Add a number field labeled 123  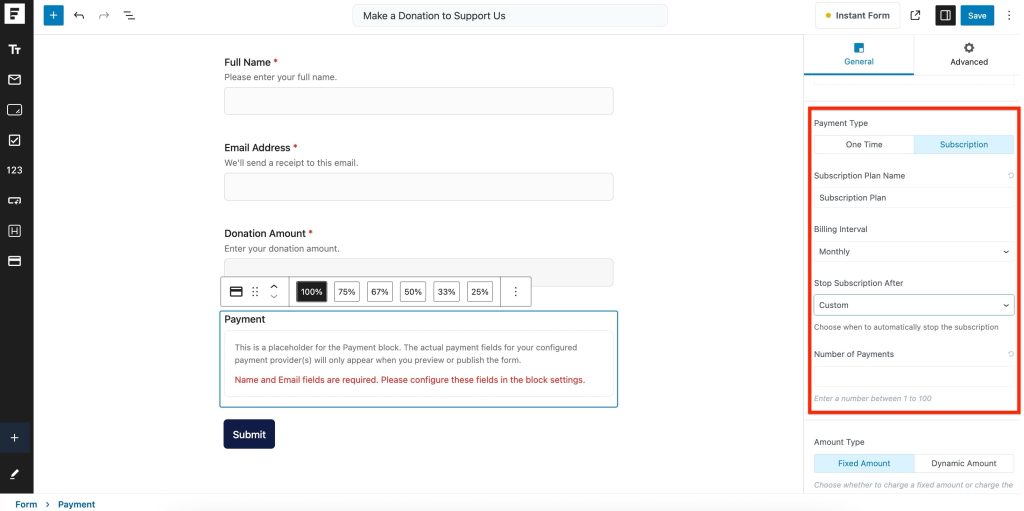click(14, 170)
